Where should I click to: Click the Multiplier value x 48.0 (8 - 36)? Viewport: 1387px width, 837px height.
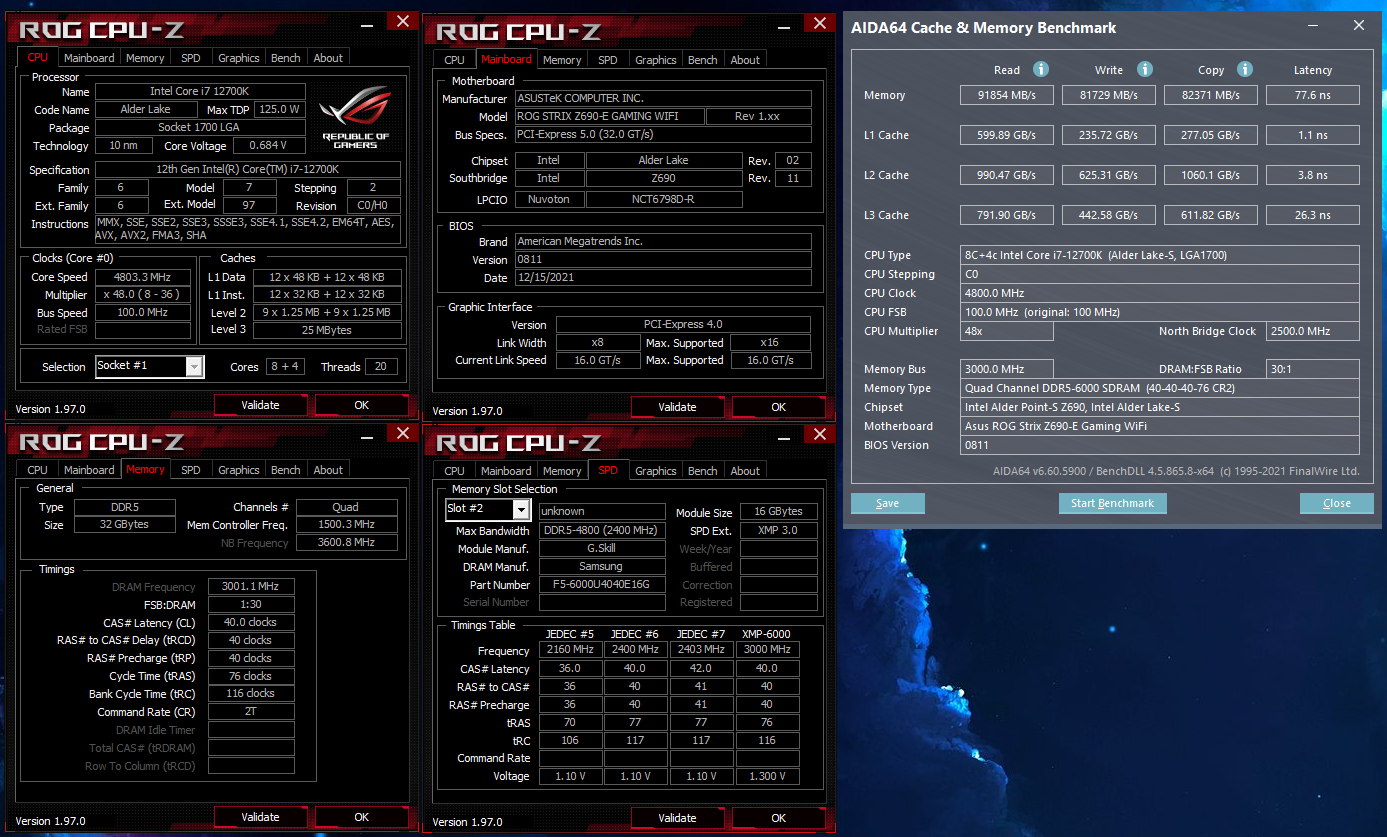point(143,295)
